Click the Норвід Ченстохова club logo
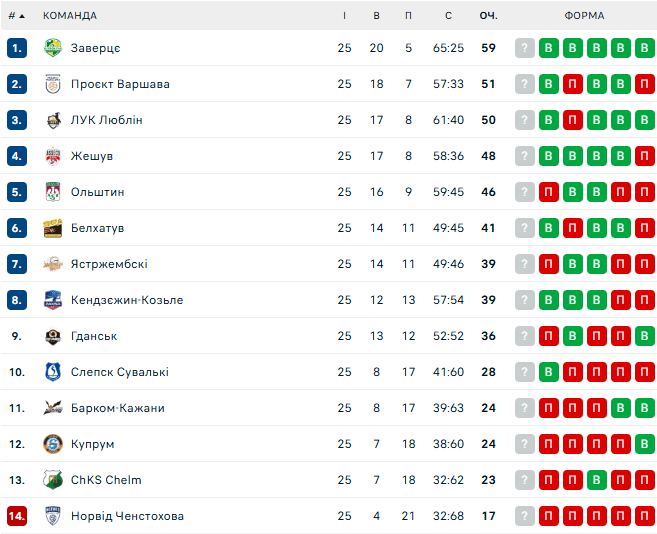The height and width of the screenshot is (534, 657). [x=53, y=516]
